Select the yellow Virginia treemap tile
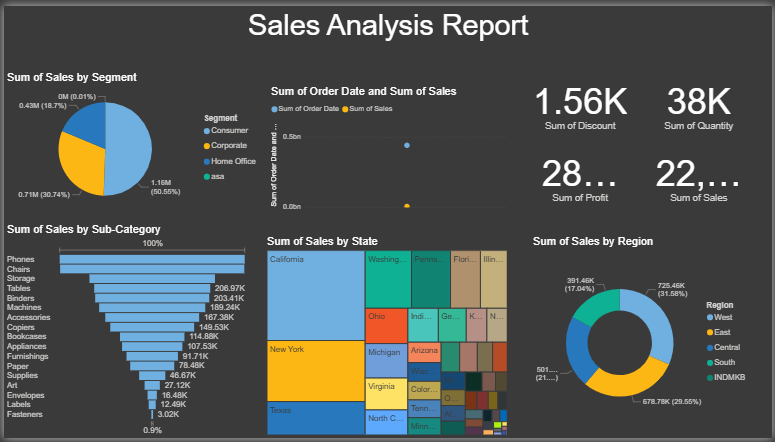 point(385,391)
